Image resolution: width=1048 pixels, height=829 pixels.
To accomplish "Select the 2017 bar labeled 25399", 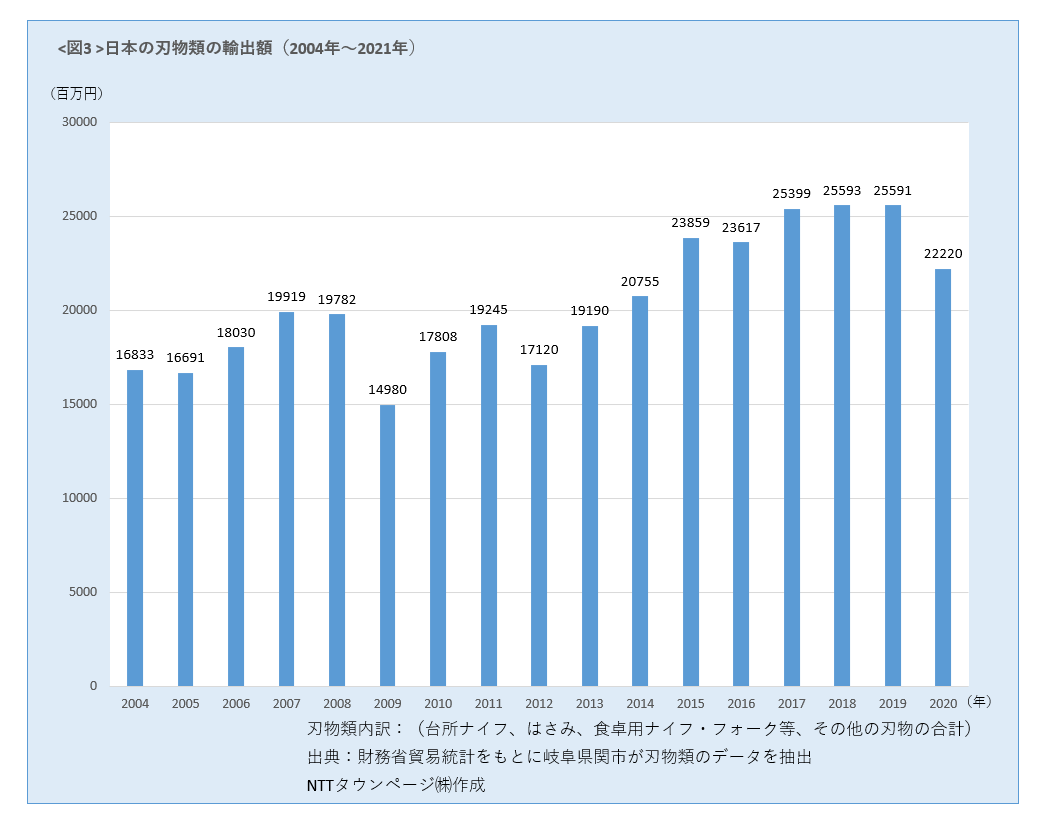I will (793, 445).
